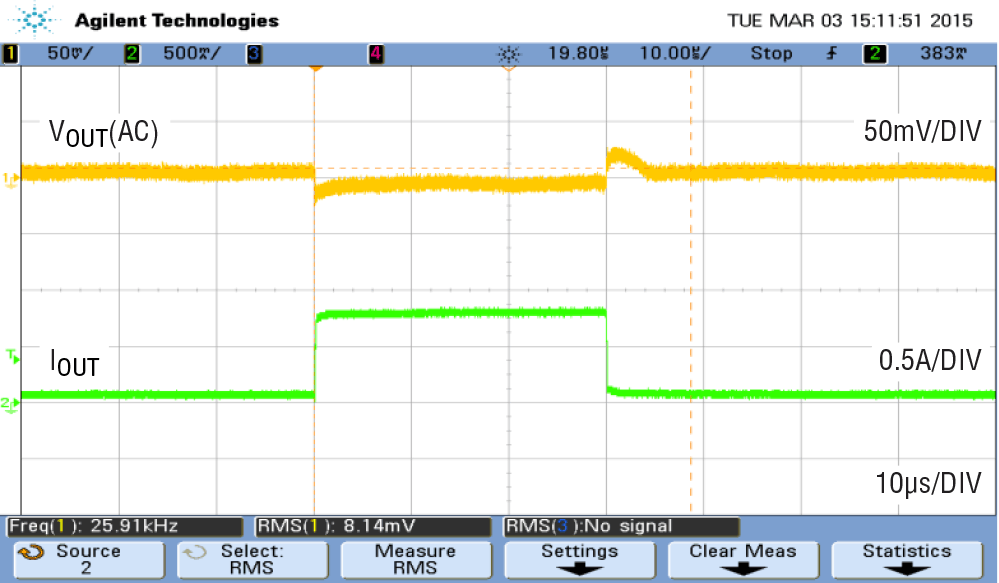This screenshot has width=999, height=583.
Task: Open the Statistics softkey menu
Action: pos(907,560)
